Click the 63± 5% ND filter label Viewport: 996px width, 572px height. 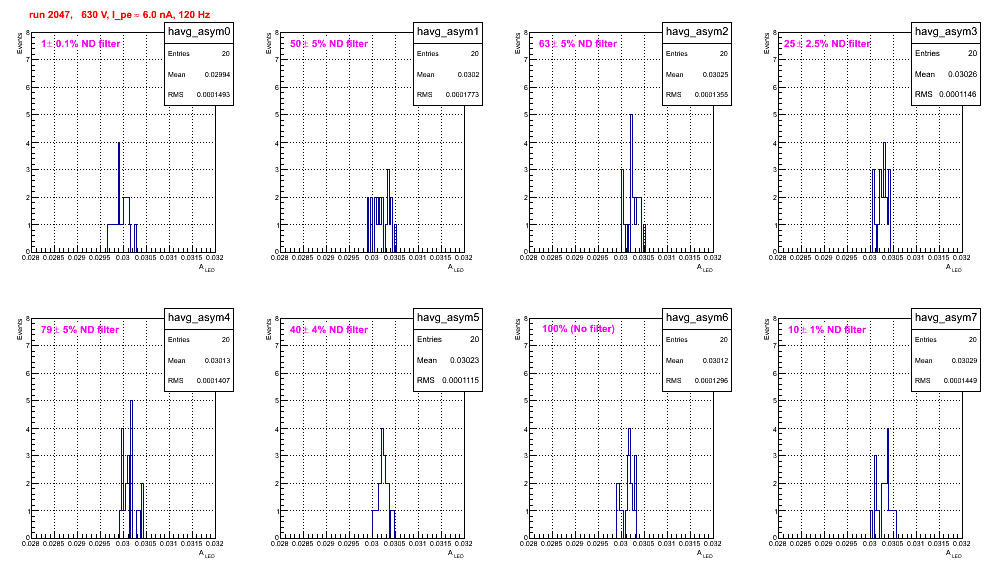coord(578,44)
